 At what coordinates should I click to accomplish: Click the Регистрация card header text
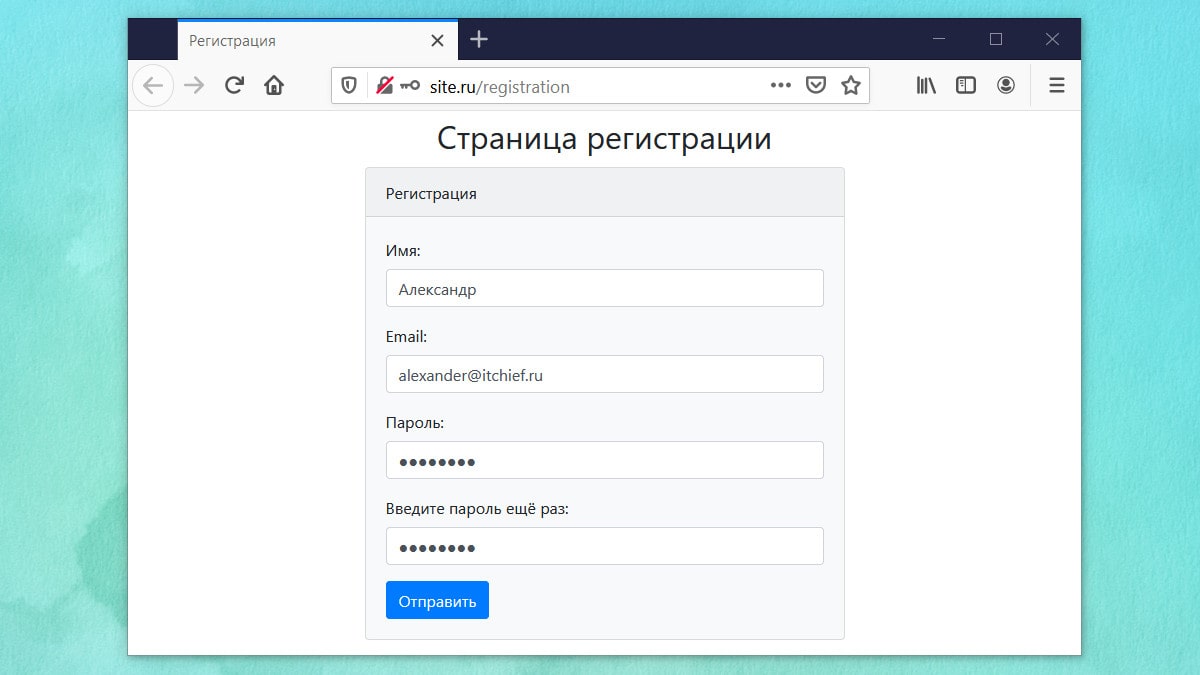pyautogui.click(x=431, y=194)
